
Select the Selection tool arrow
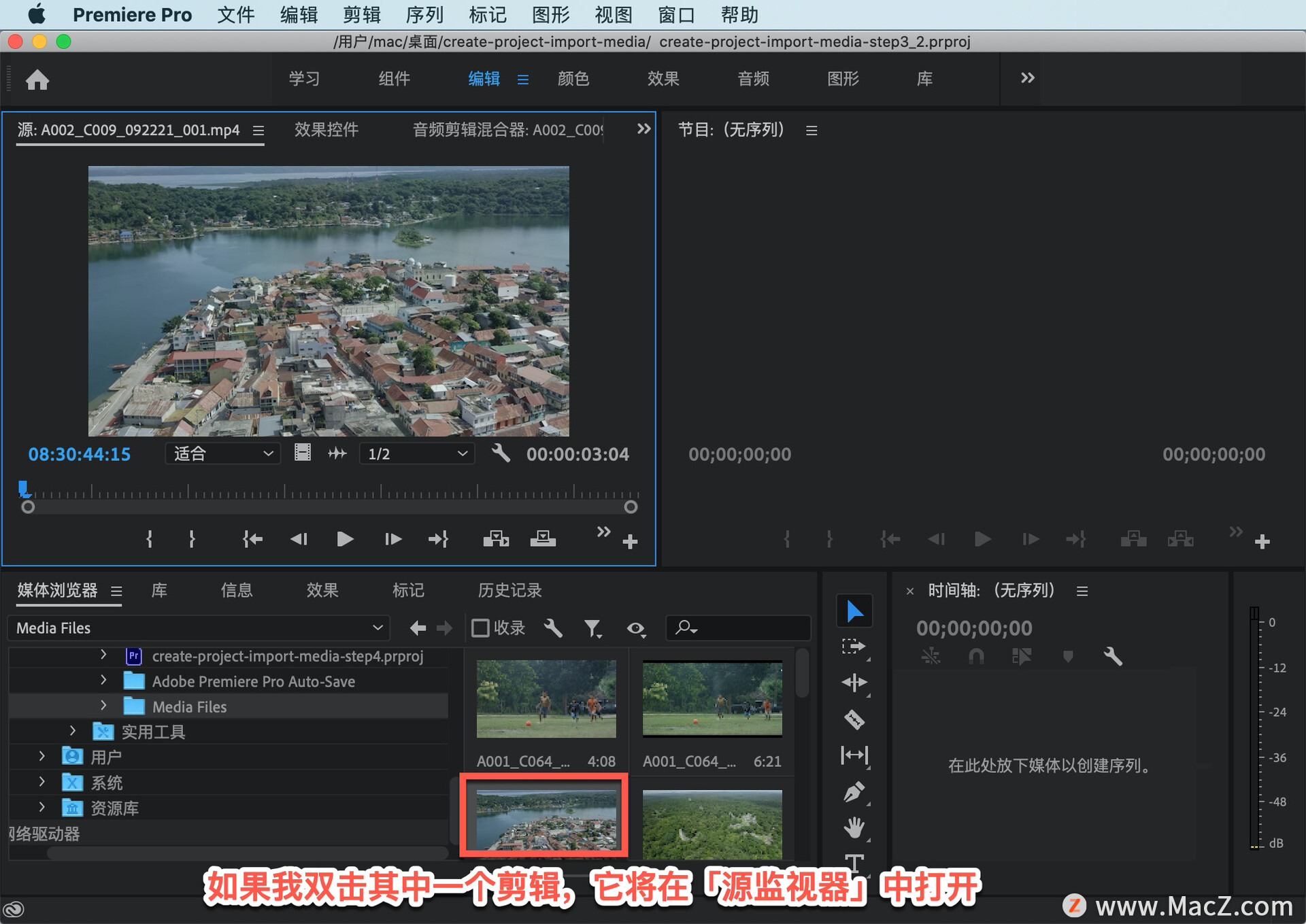point(854,611)
